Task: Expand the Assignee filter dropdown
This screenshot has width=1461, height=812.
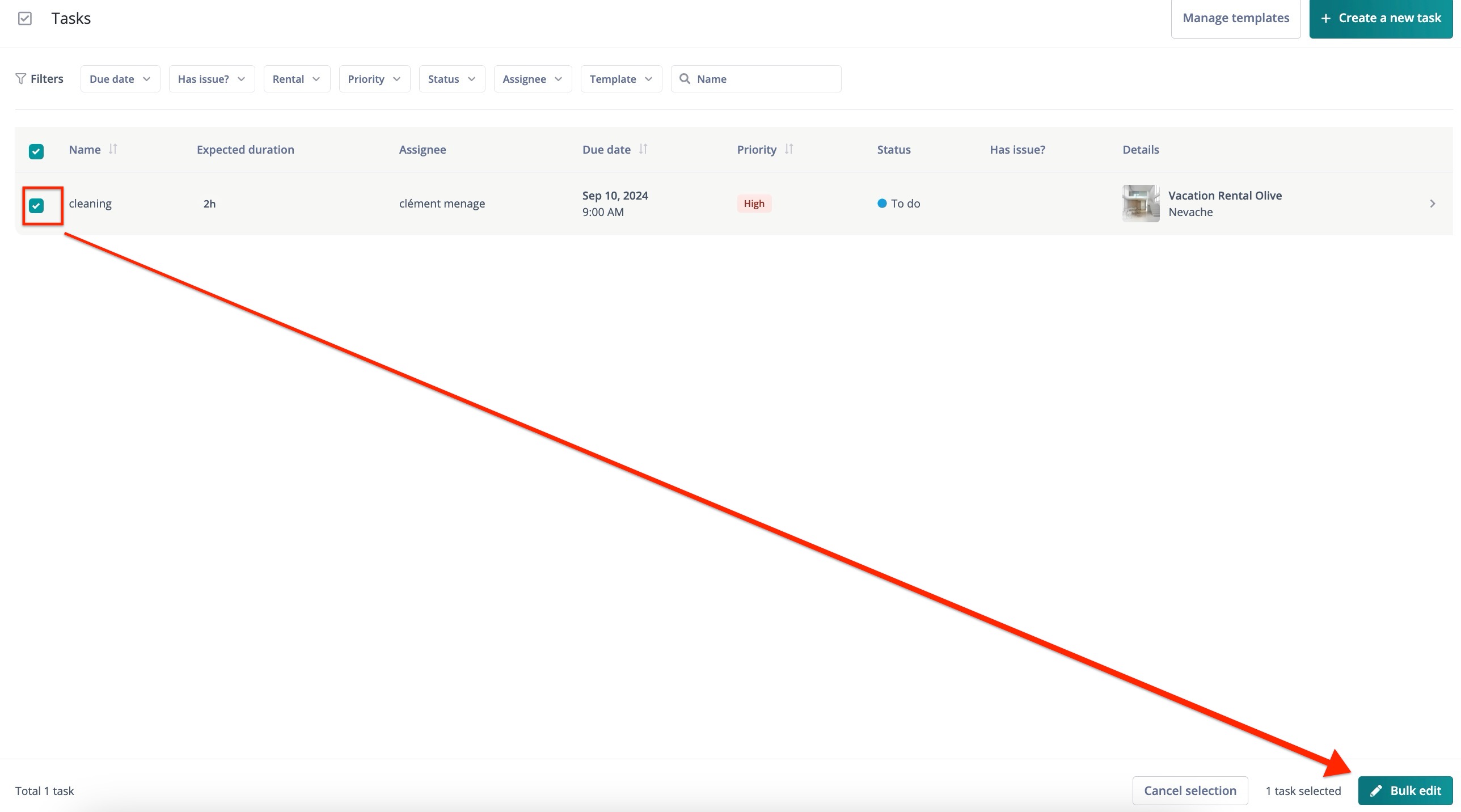Action: click(533, 79)
